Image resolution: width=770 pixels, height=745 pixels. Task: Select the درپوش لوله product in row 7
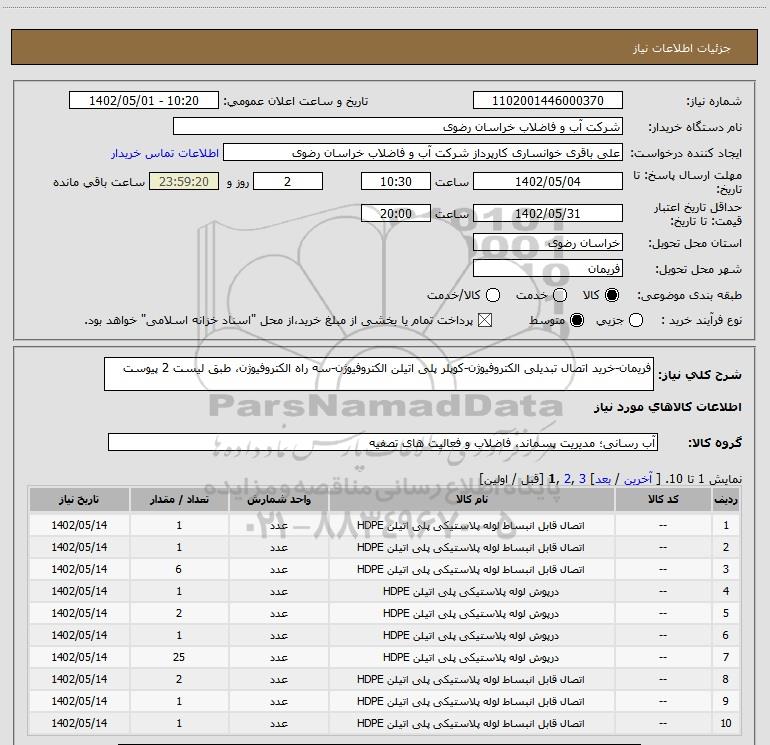(x=471, y=657)
